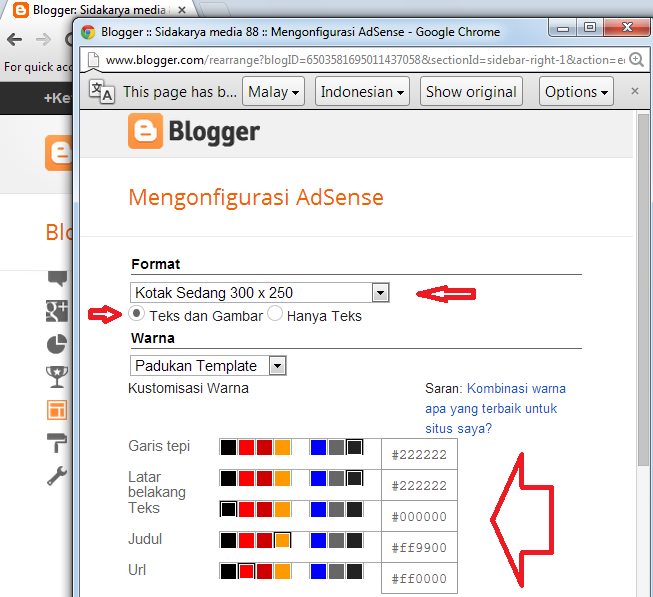Open the Template paint roller sidebar icon

click(57, 443)
